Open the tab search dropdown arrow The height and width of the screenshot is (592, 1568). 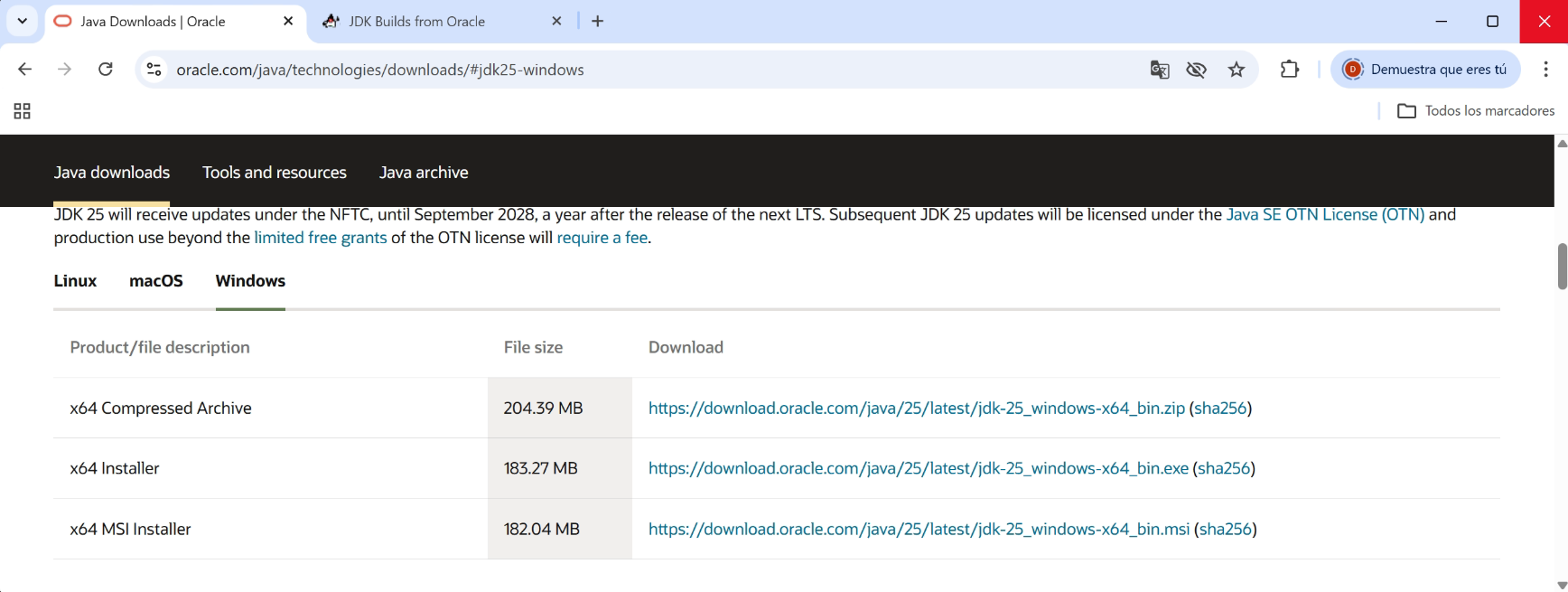coord(23,21)
